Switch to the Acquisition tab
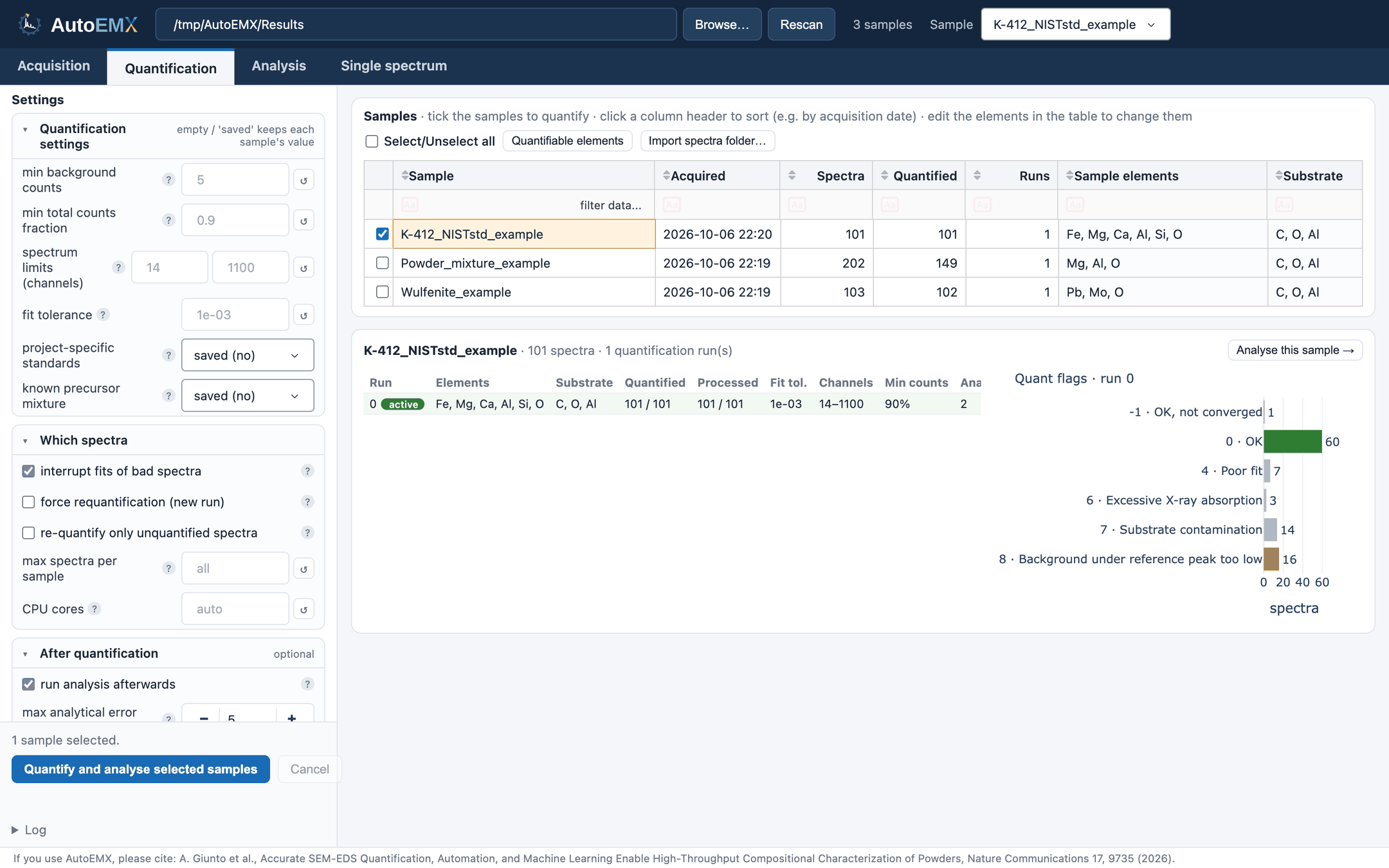Image resolution: width=1389 pixels, height=868 pixels. [53, 66]
